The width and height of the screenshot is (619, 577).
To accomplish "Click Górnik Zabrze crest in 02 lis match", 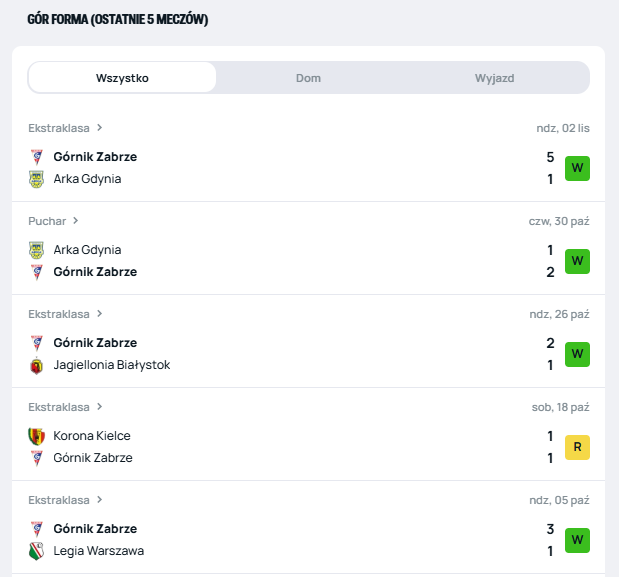I will (36, 157).
